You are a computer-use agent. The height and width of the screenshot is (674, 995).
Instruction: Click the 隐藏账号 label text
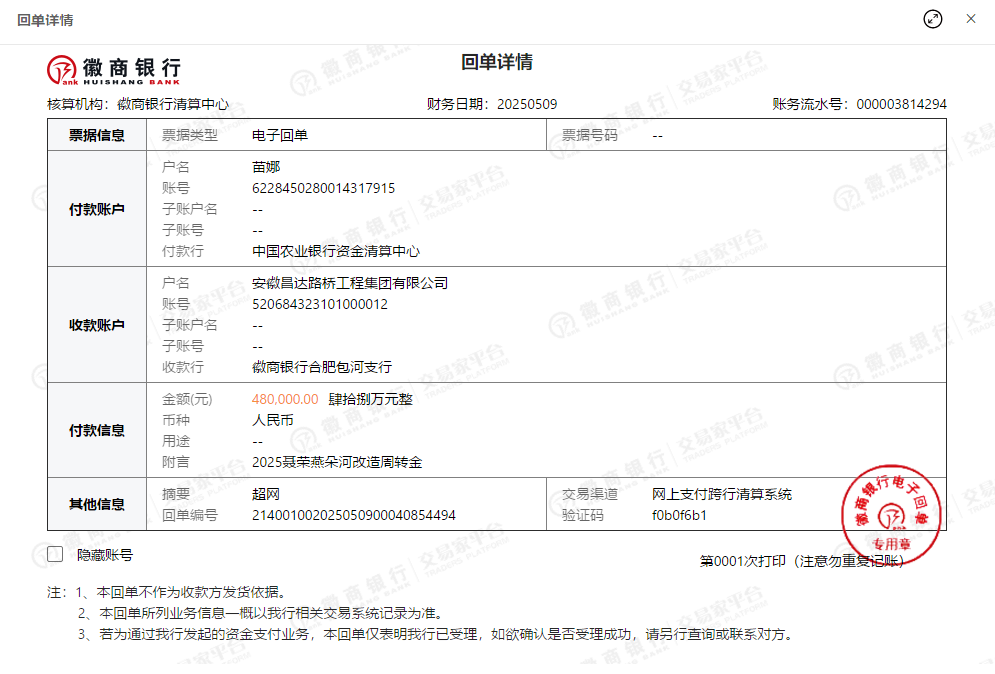pos(105,555)
